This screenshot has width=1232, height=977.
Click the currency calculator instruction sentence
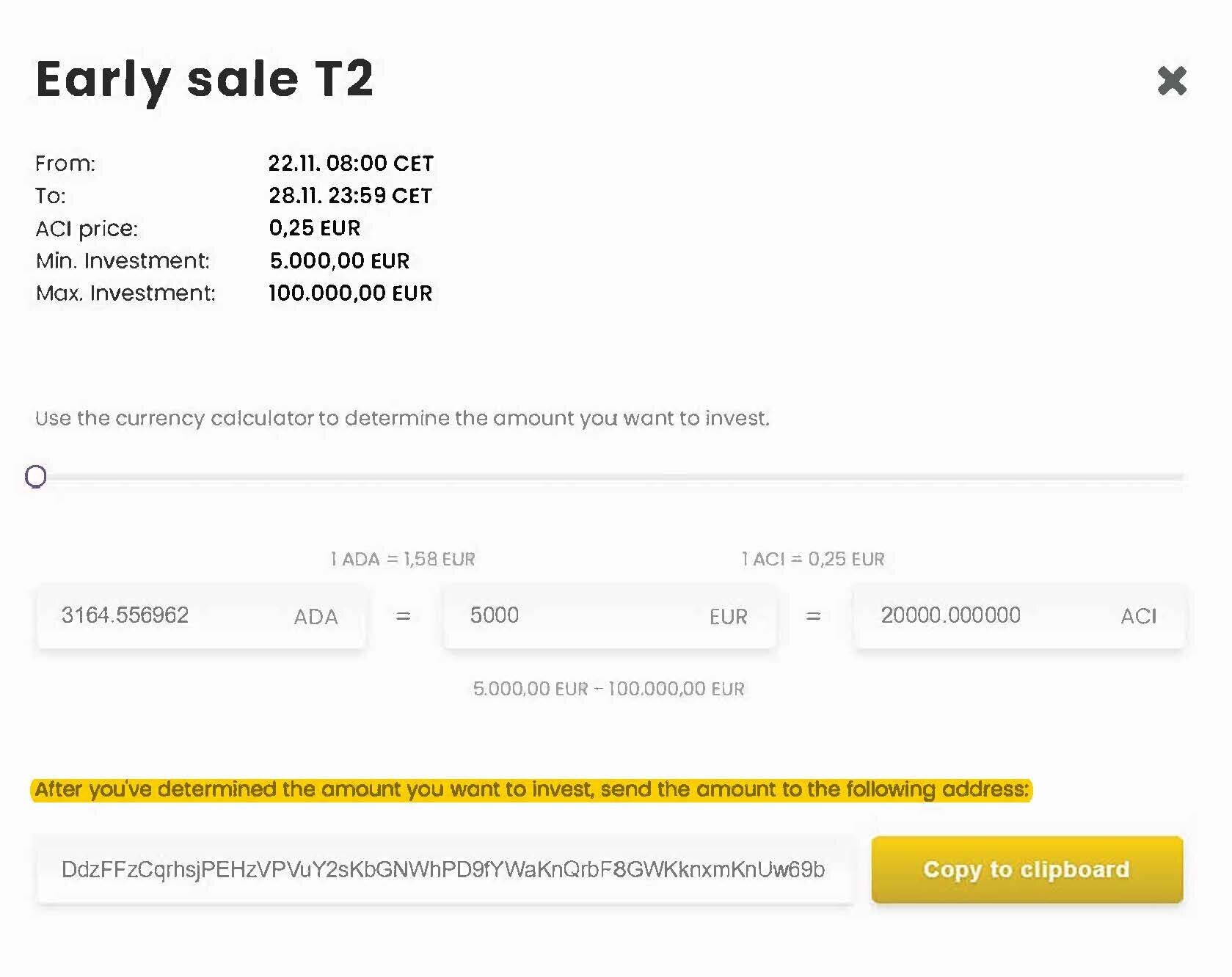402,418
